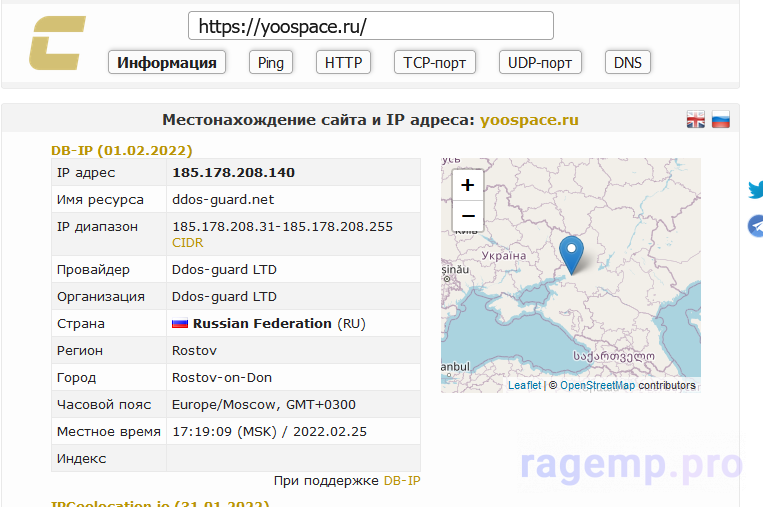Click the Russian flag in Страна row

coord(180,324)
